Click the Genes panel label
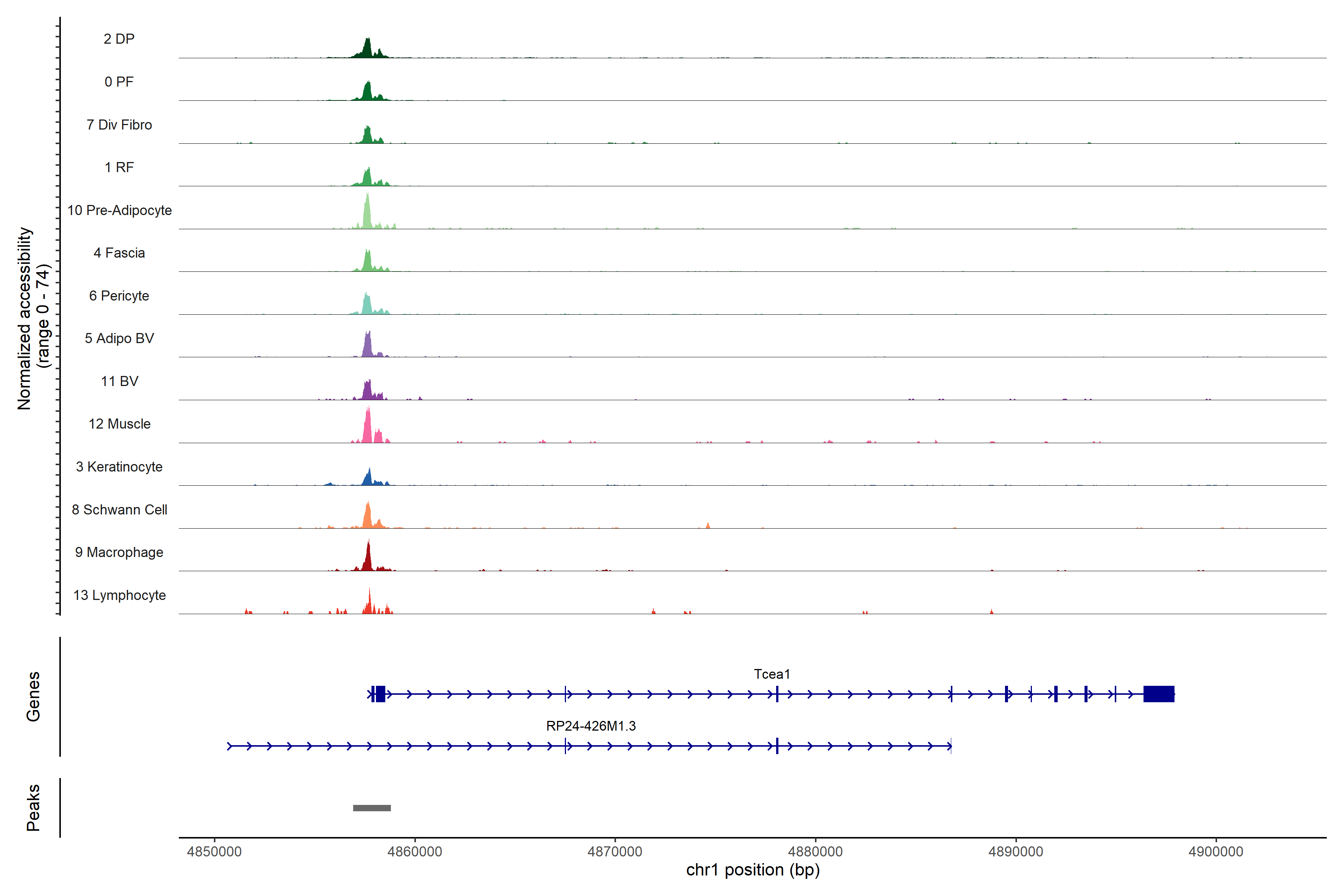Image resolution: width=1344 pixels, height=896 pixels. [x=33, y=696]
